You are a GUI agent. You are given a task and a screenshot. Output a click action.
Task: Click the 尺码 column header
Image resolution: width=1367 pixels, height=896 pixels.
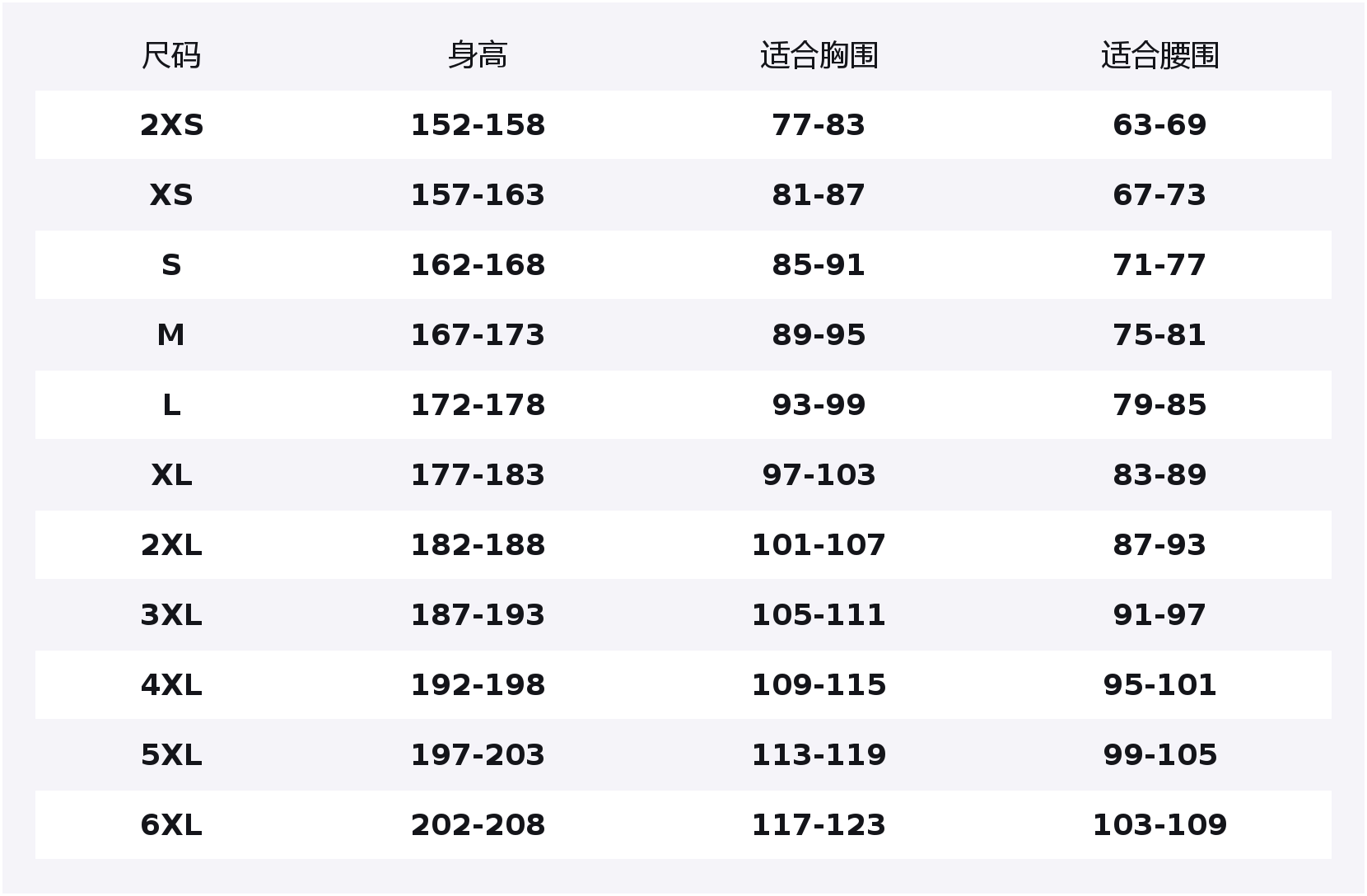point(171,56)
